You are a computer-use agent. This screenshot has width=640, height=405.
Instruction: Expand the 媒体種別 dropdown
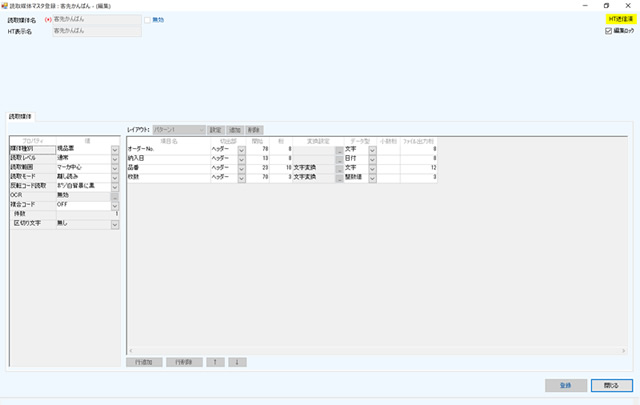click(x=115, y=148)
